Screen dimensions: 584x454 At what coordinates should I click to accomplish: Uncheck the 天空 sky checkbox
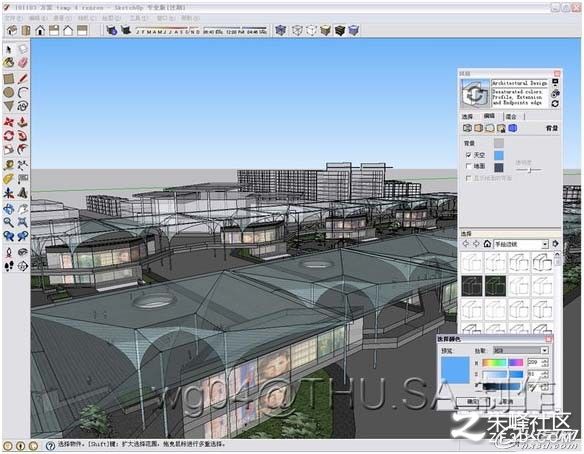(469, 155)
